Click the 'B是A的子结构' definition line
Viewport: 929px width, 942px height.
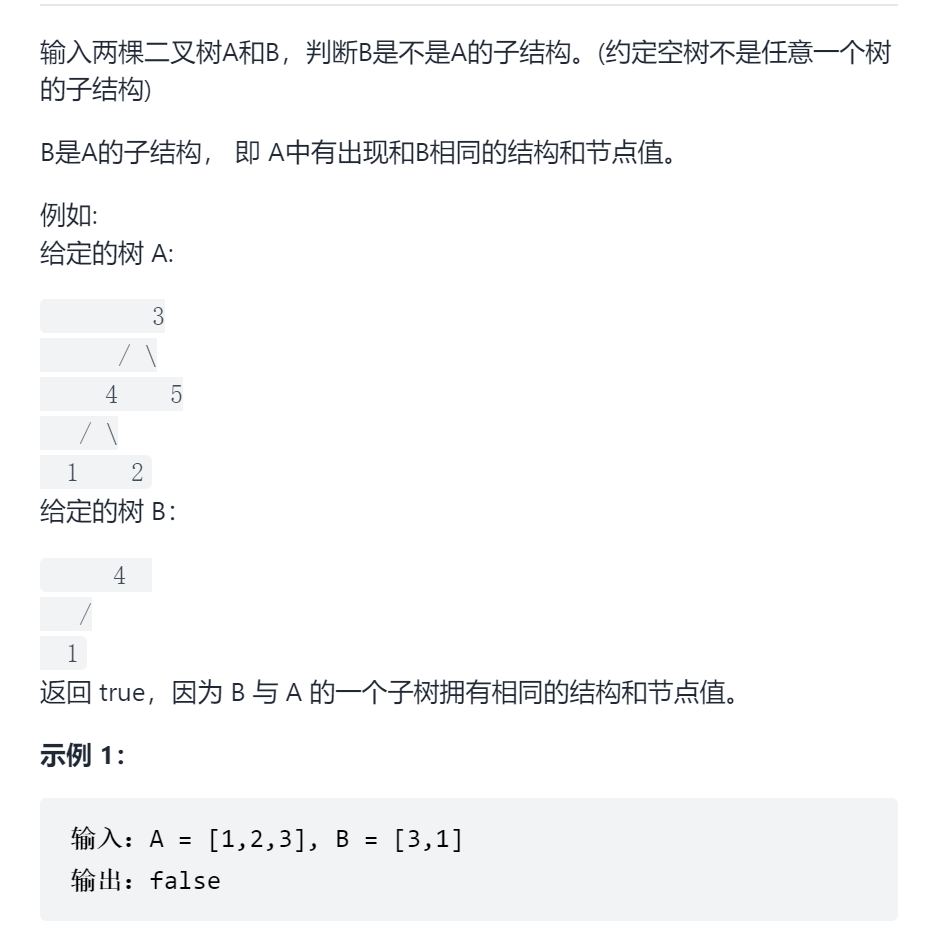(358, 152)
